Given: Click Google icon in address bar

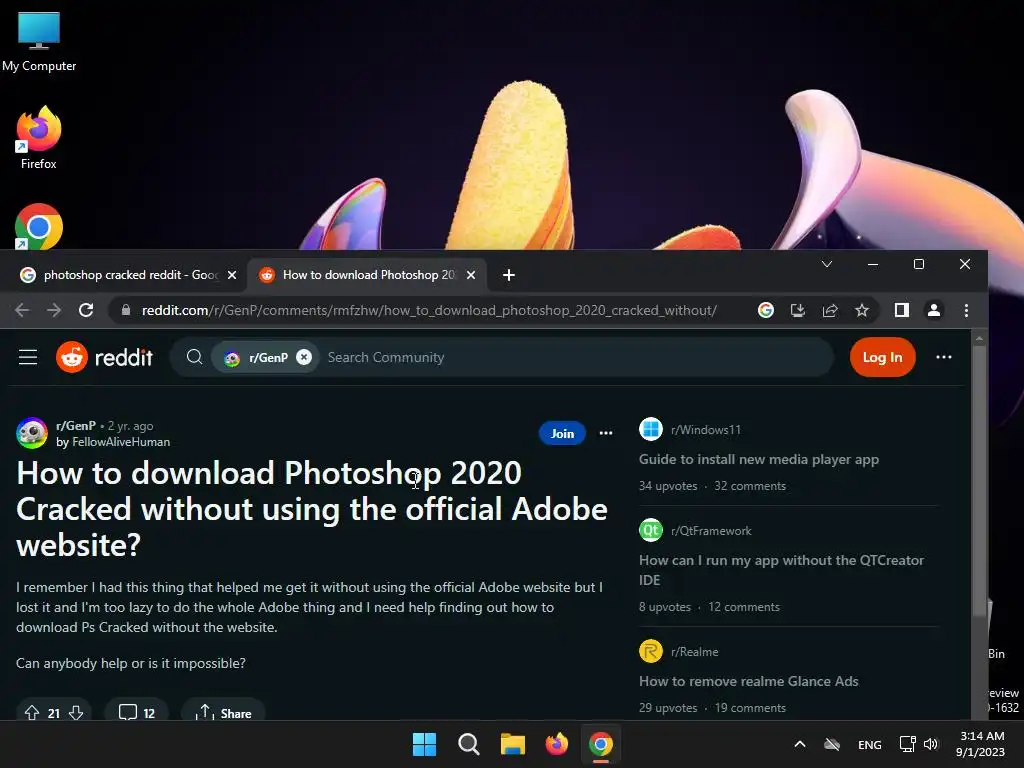Looking at the screenshot, I should click(766, 310).
